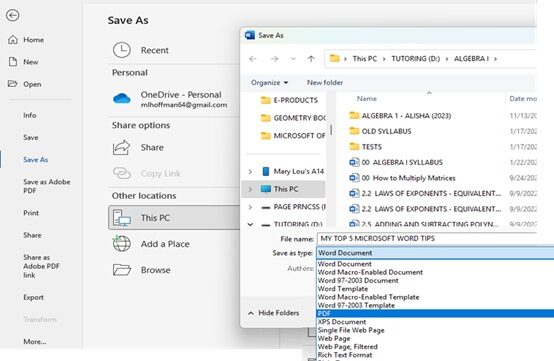The width and height of the screenshot is (554, 361).
Task: Select This PC in navigation tree
Action: click(283, 189)
